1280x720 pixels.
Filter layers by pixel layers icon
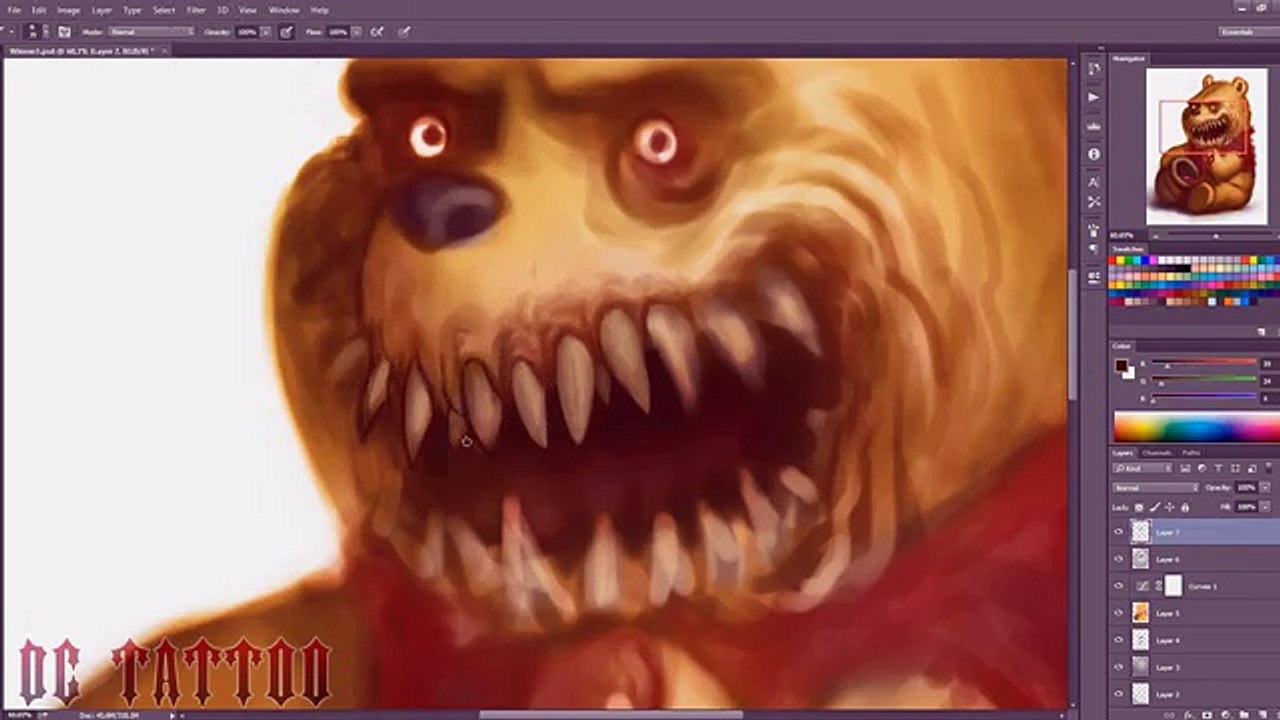(x=1185, y=468)
